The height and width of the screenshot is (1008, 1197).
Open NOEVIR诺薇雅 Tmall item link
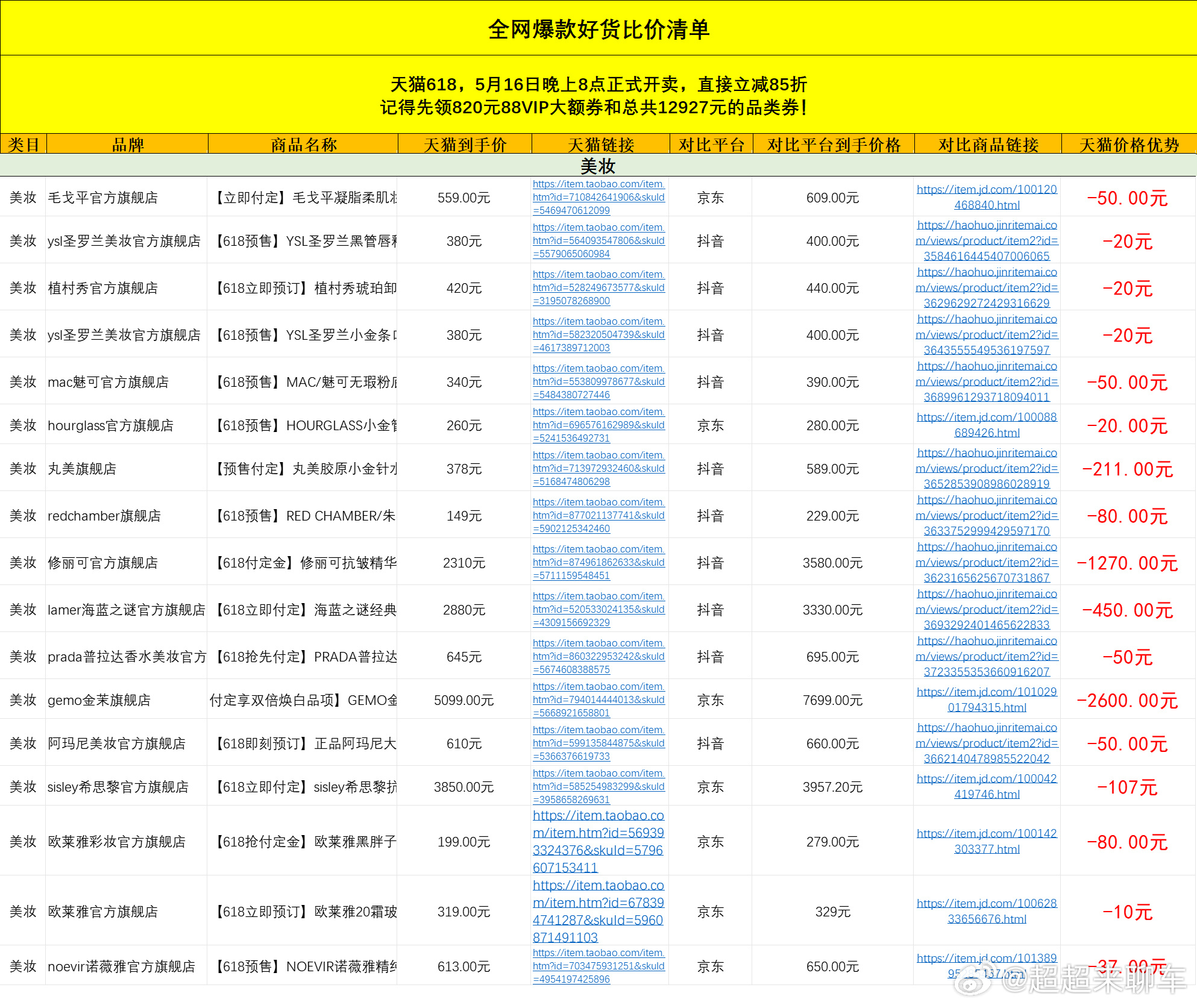coord(598,966)
